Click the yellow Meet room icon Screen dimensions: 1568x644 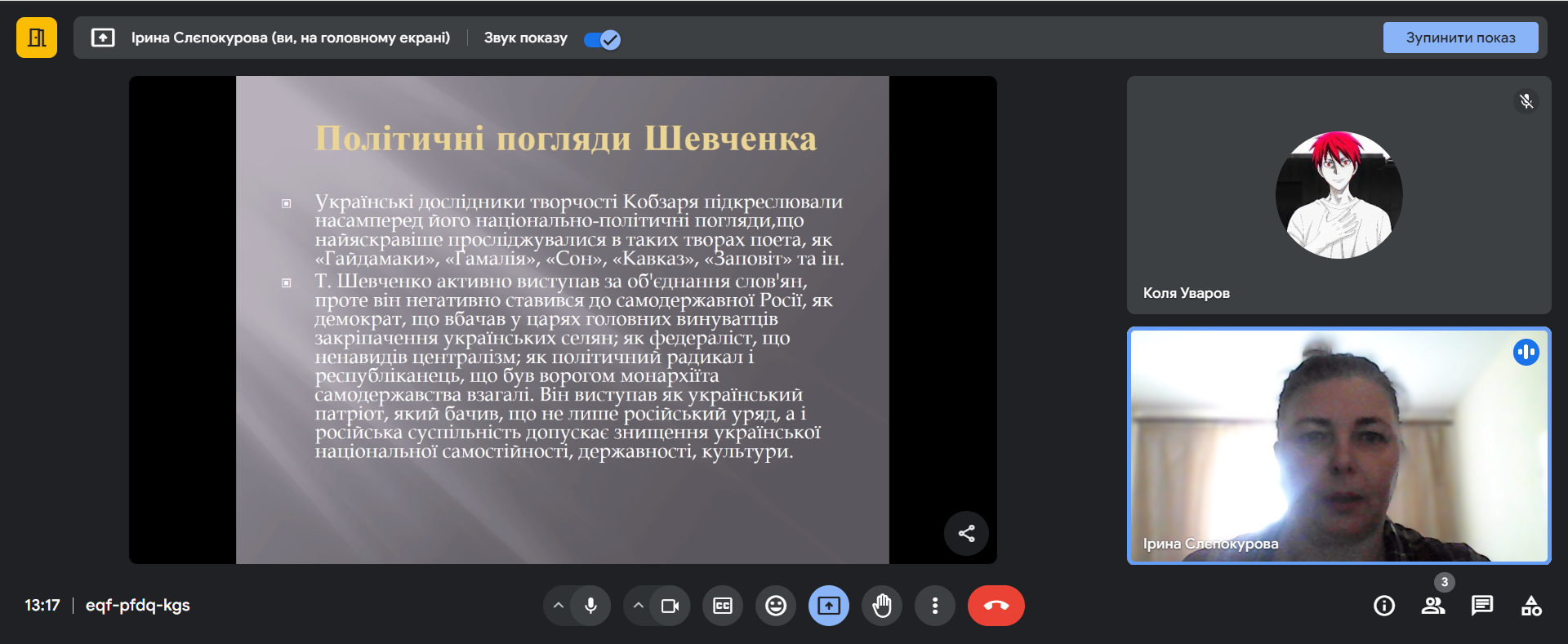[x=37, y=38]
